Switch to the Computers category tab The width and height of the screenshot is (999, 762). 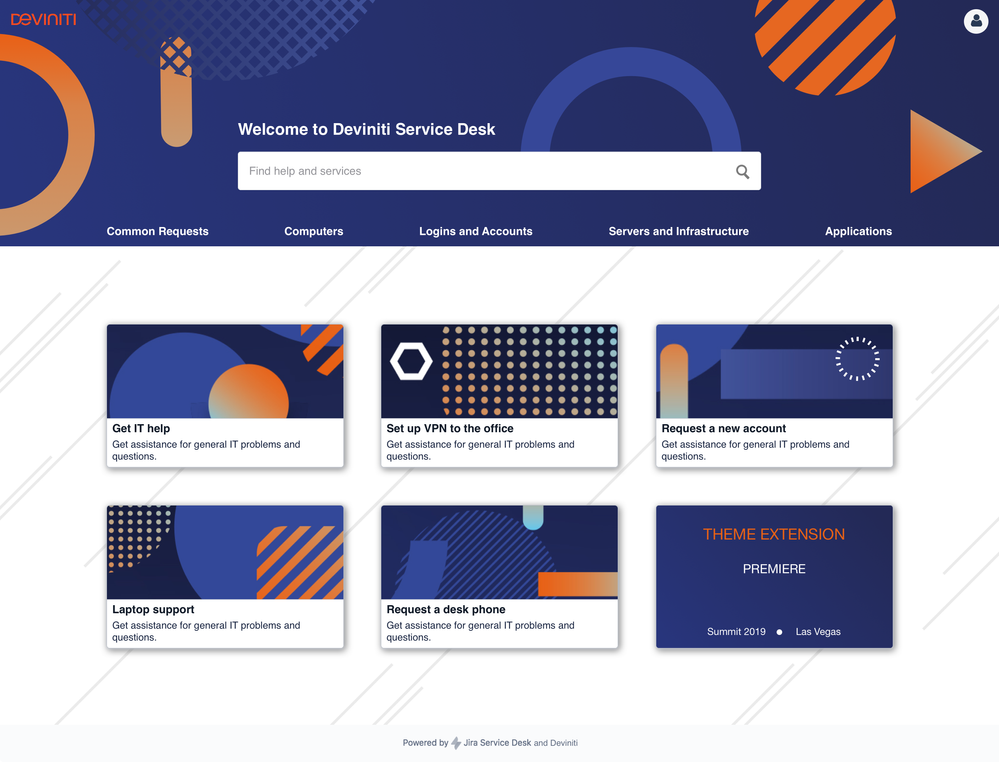click(313, 231)
